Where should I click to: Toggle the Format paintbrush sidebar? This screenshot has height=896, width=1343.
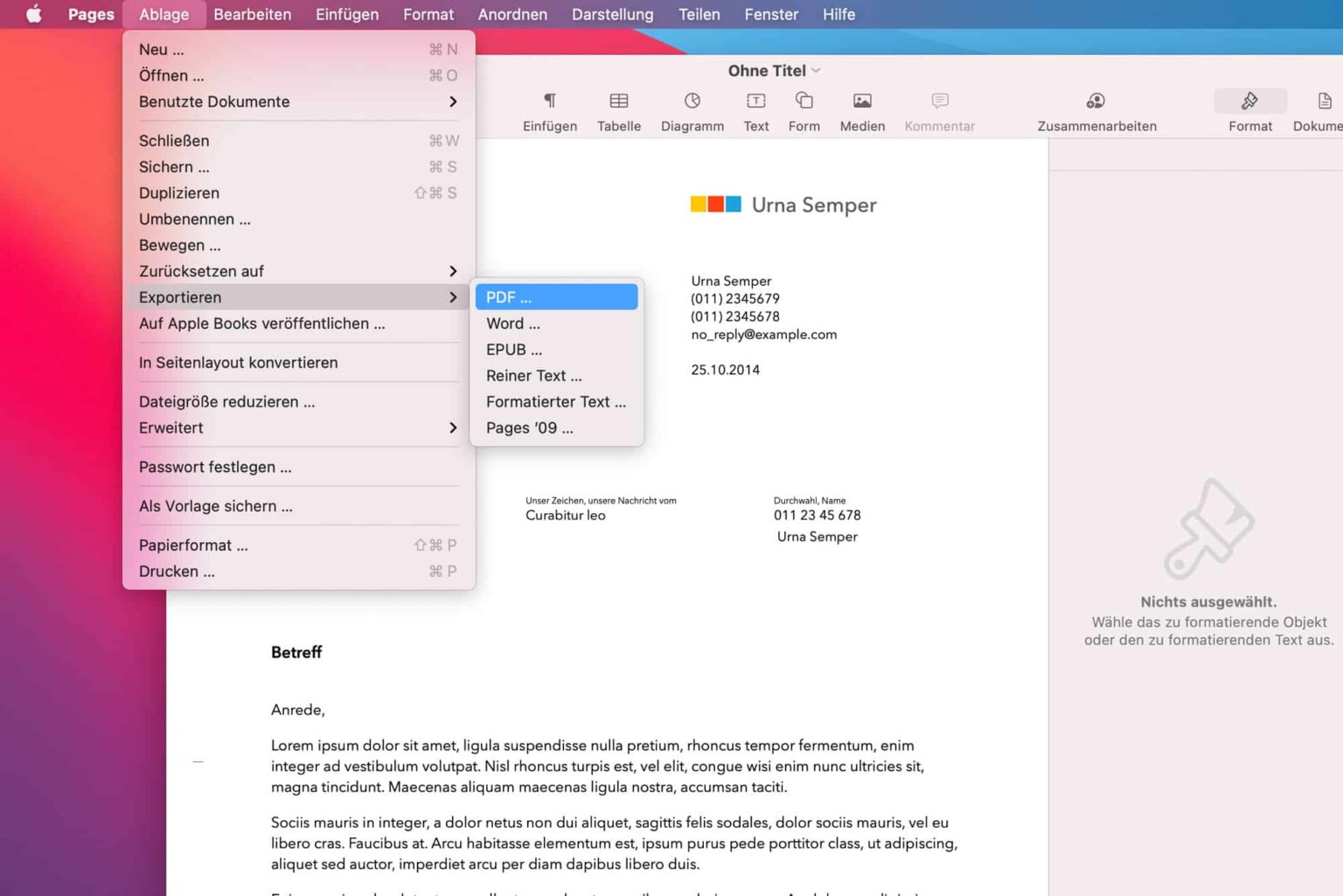tap(1249, 101)
